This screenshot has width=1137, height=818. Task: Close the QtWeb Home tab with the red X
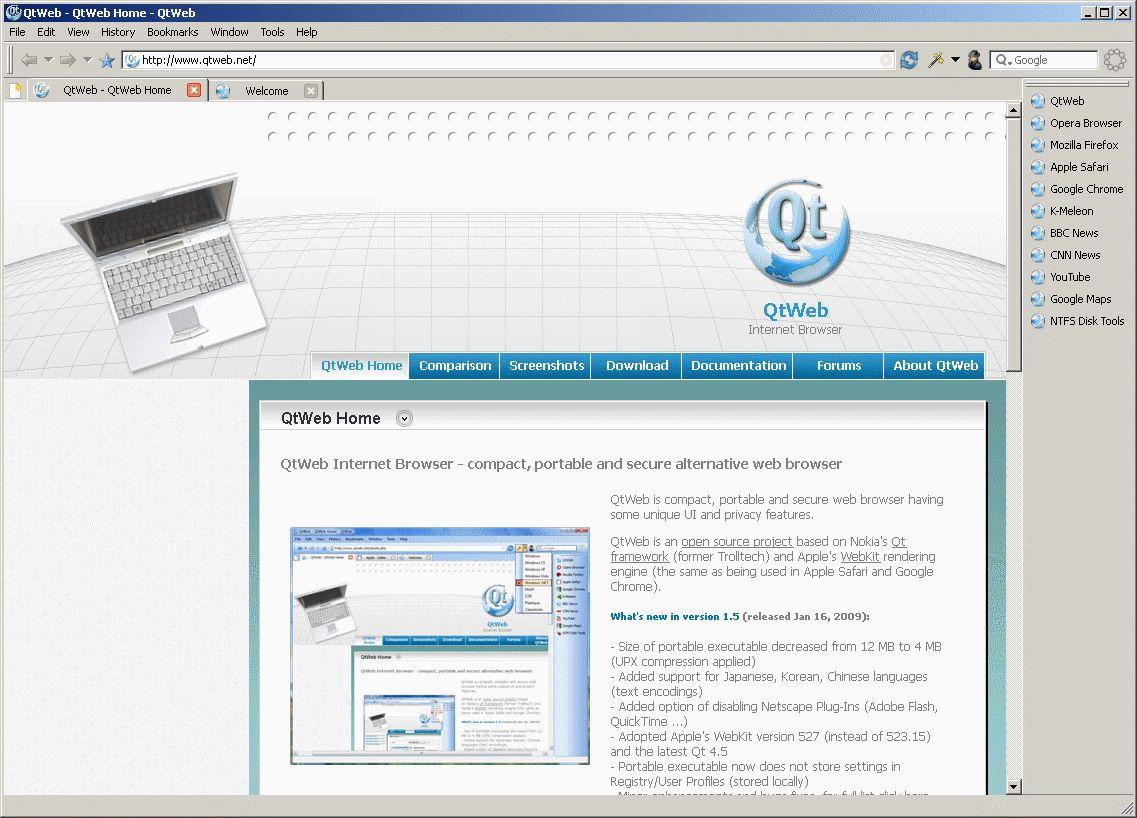[x=194, y=90]
